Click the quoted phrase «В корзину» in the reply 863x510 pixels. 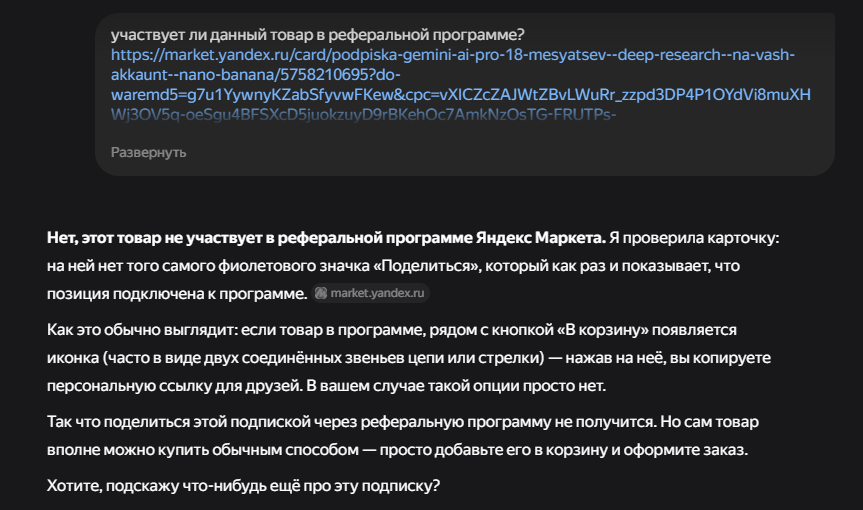click(x=603, y=330)
